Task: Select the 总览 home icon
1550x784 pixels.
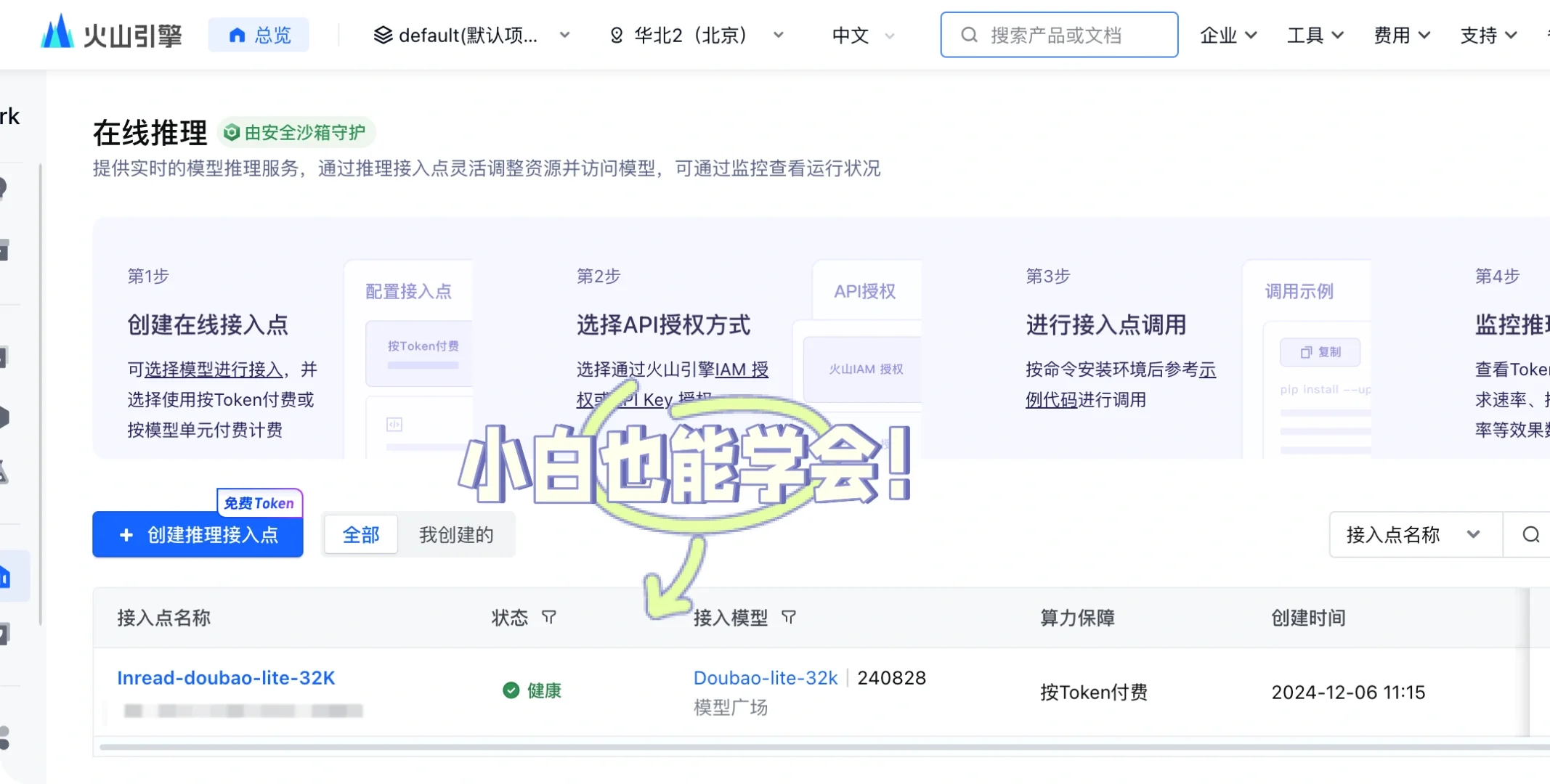Action: (238, 34)
